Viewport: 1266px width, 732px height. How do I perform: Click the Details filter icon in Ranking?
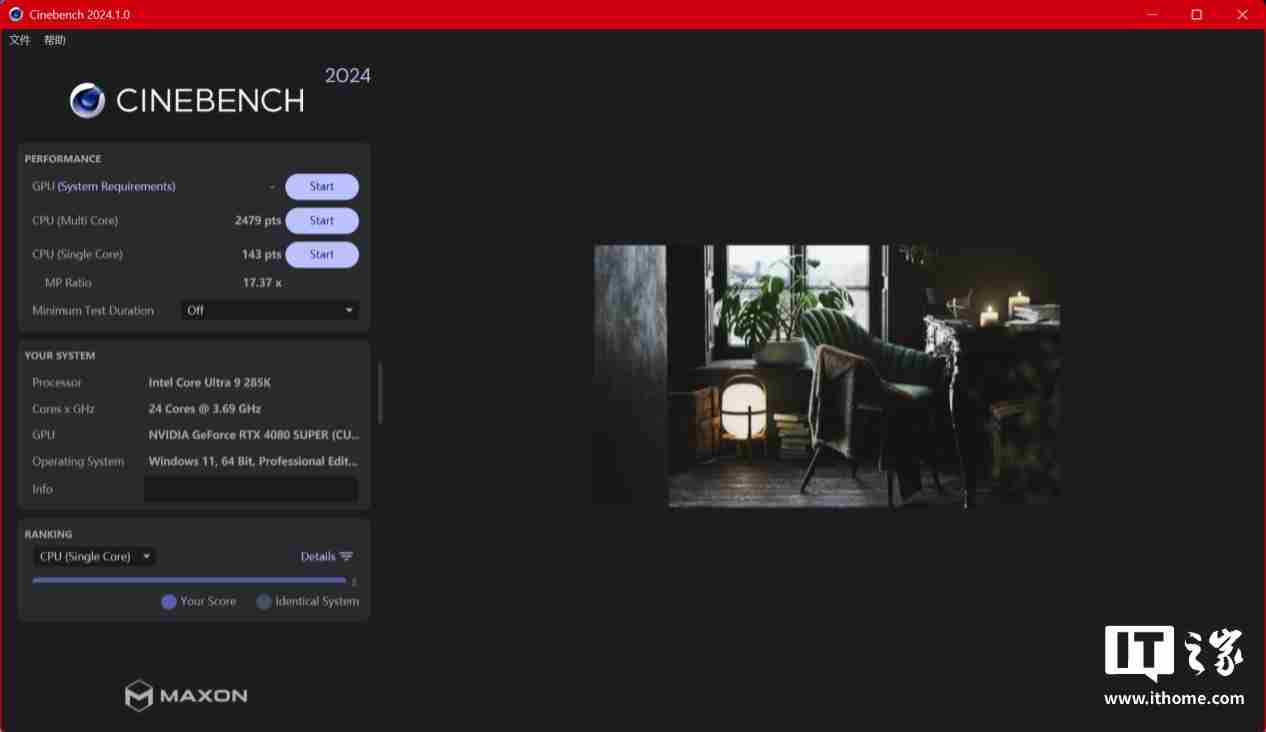coord(346,557)
